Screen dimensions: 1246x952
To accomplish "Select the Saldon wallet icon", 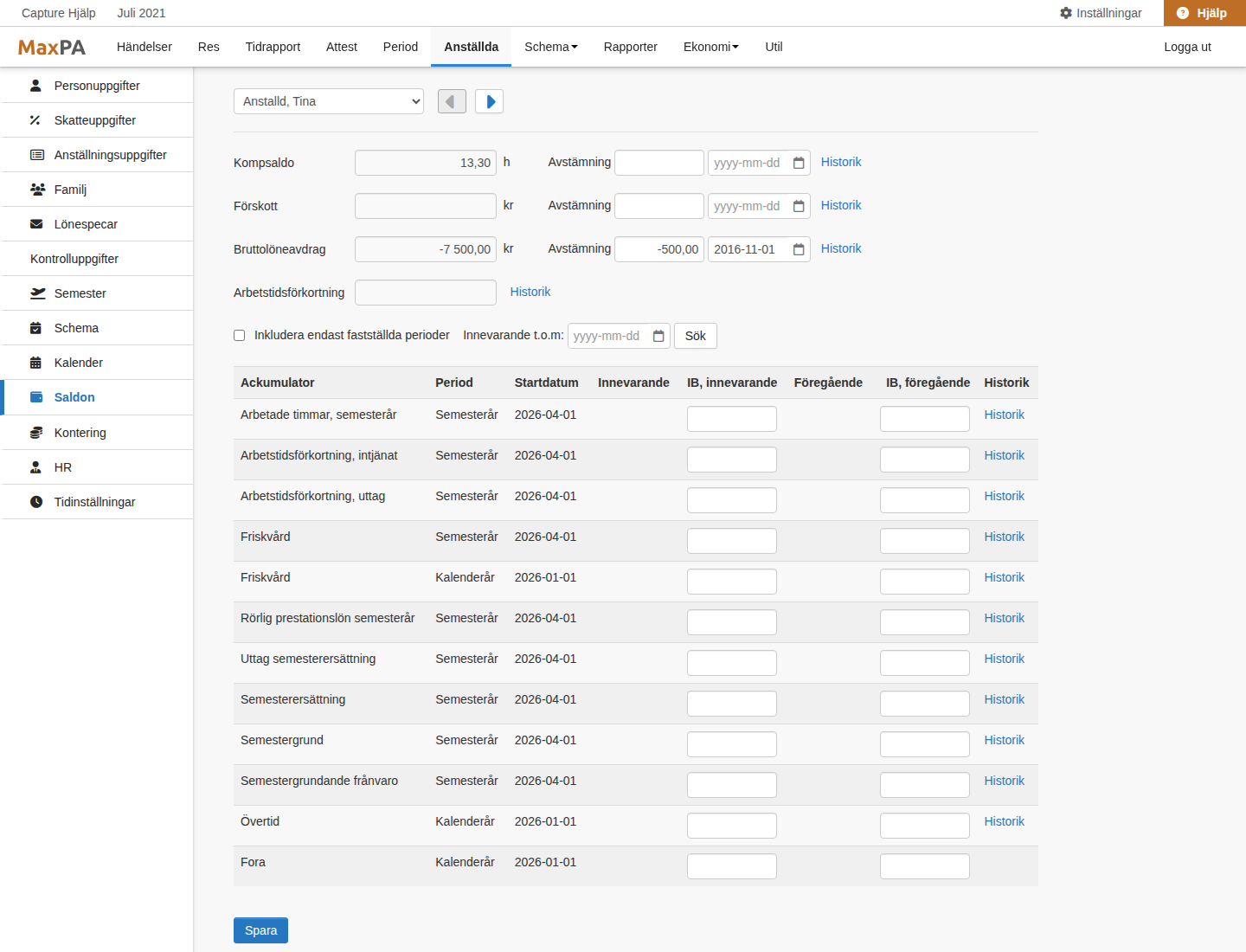I will coord(36,397).
